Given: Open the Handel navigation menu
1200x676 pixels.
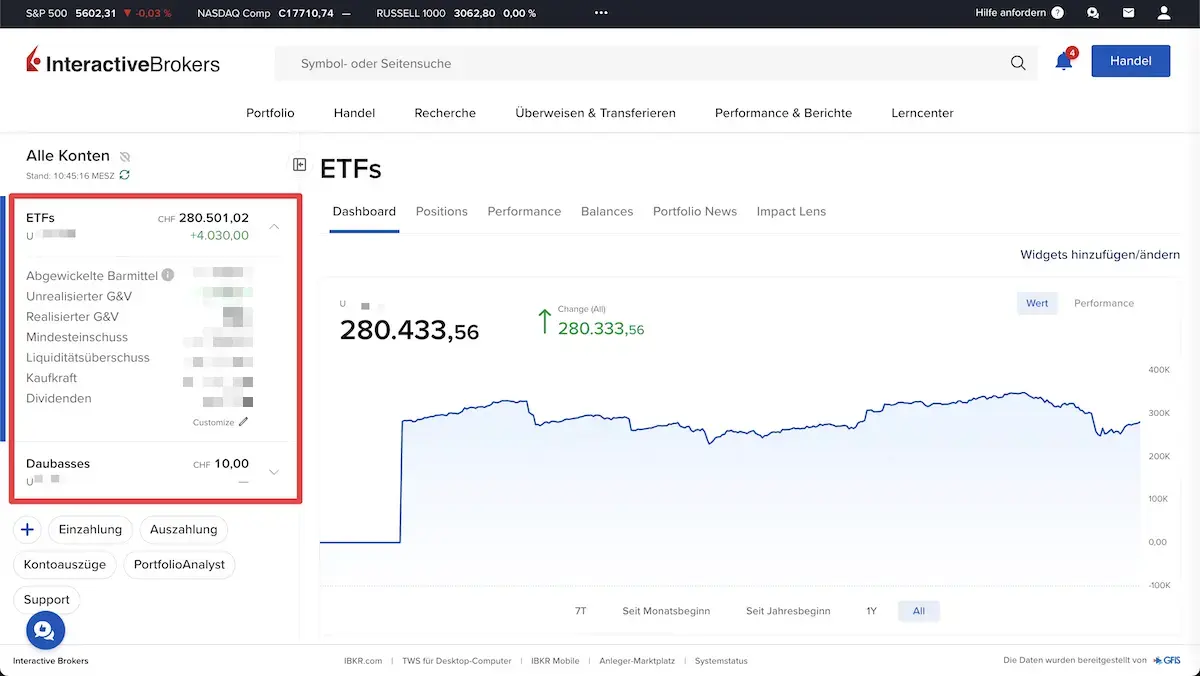Looking at the screenshot, I should point(354,113).
